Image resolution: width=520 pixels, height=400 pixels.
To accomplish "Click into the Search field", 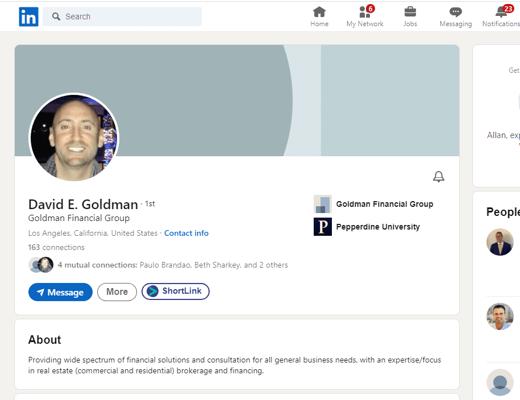I will [122, 16].
